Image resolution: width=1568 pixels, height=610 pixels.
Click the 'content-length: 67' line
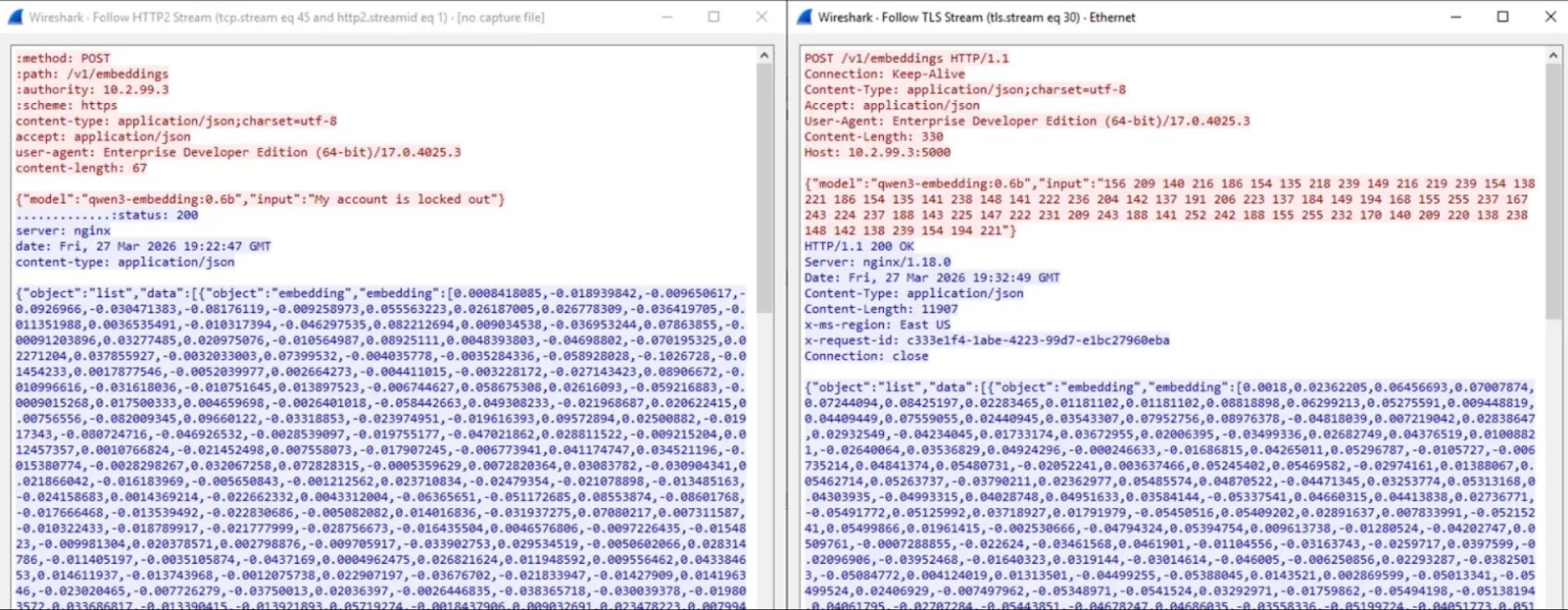[81, 168]
